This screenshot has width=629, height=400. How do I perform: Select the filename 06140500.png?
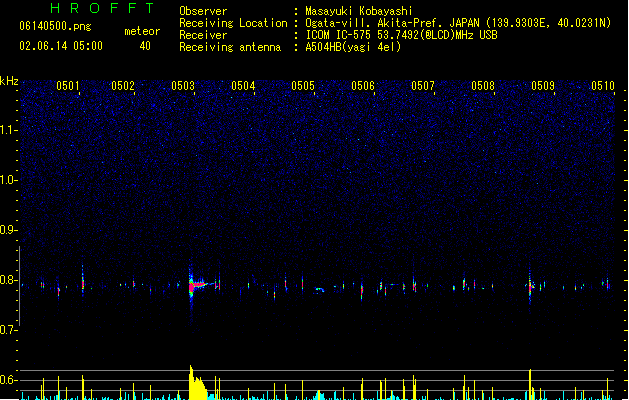tap(55, 27)
